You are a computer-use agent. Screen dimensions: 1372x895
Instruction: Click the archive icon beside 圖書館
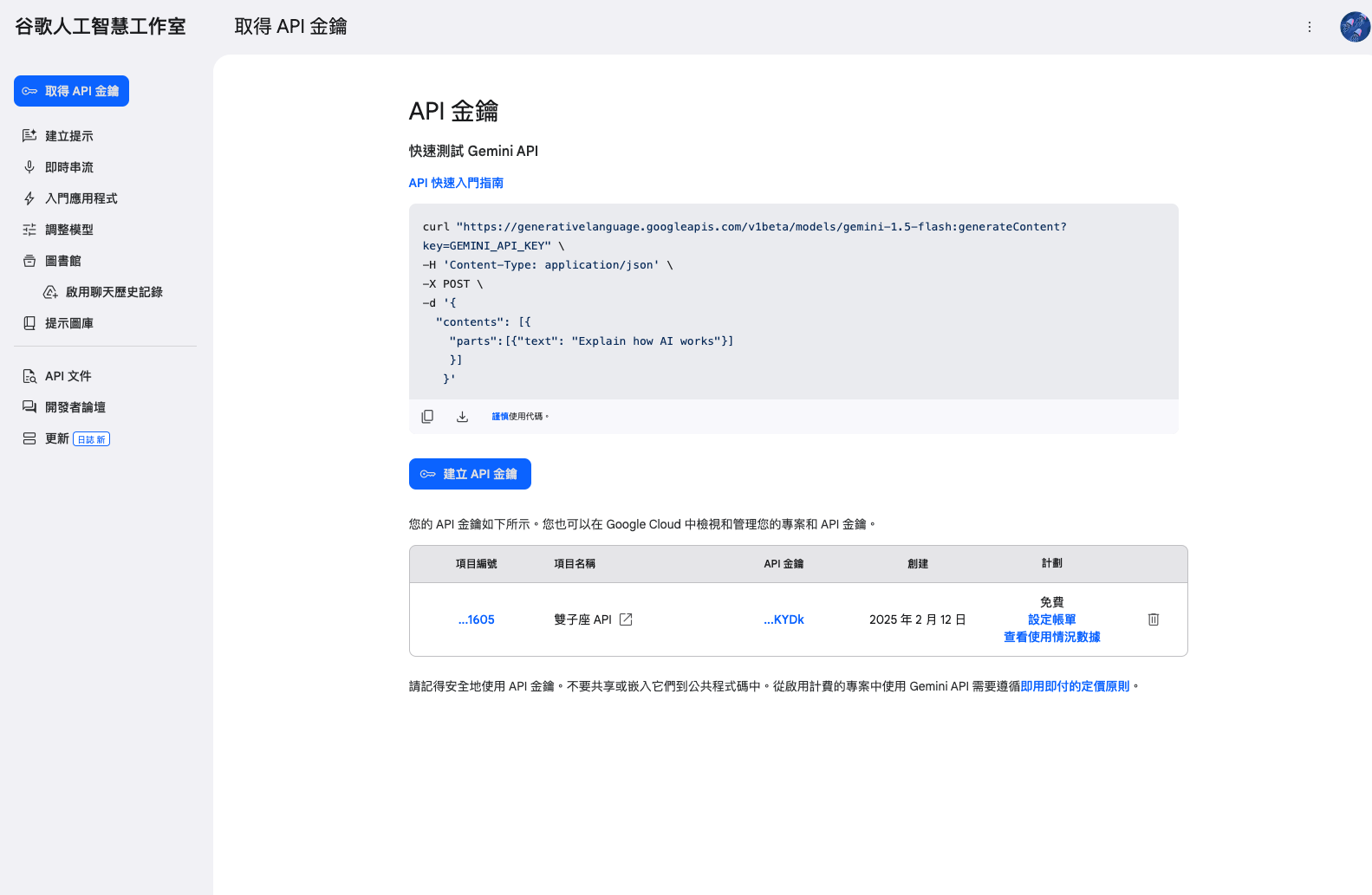pos(29,261)
